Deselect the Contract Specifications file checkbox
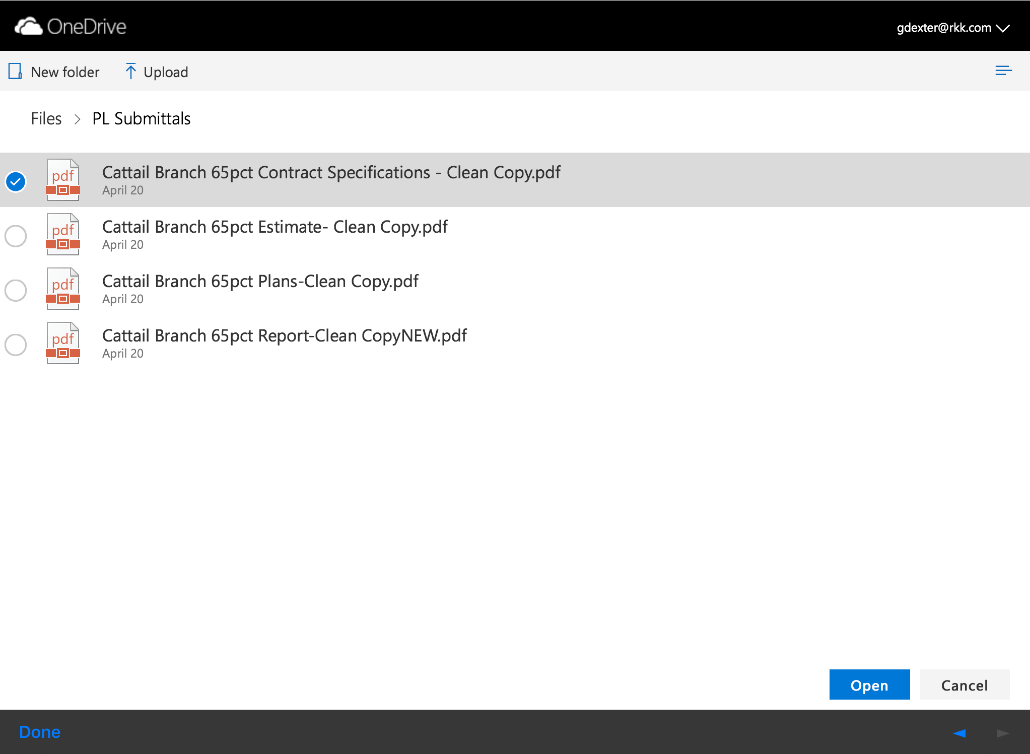The height and width of the screenshot is (754, 1030). pos(16,181)
